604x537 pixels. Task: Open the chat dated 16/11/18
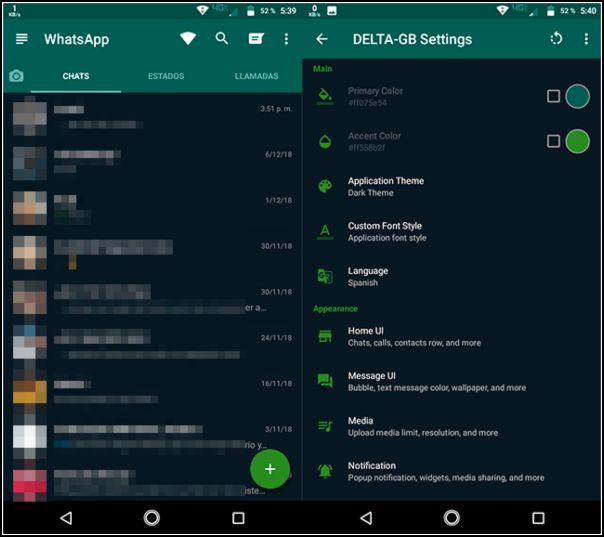click(153, 391)
